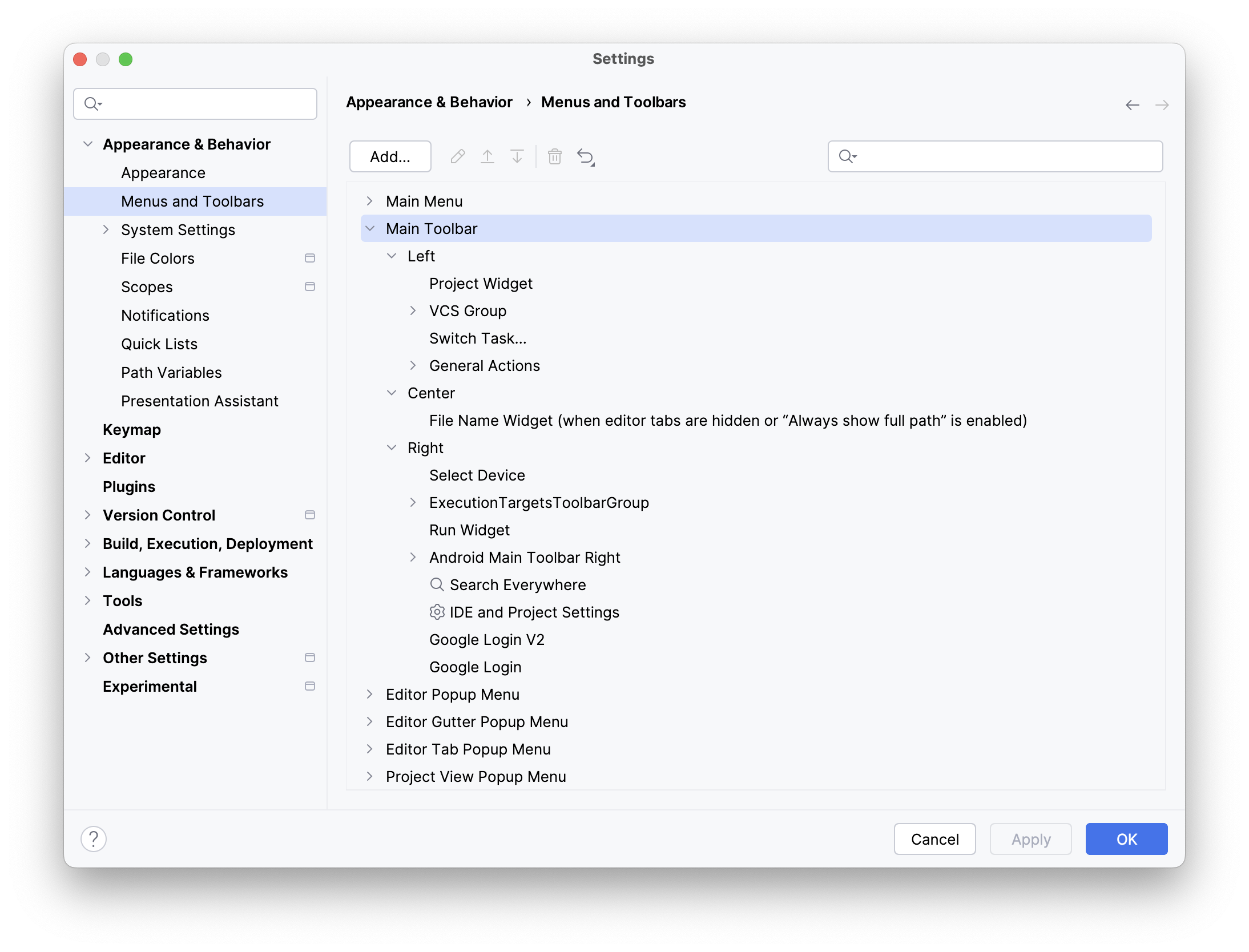
Task: Open the Appearance settings page
Action: 163,173
